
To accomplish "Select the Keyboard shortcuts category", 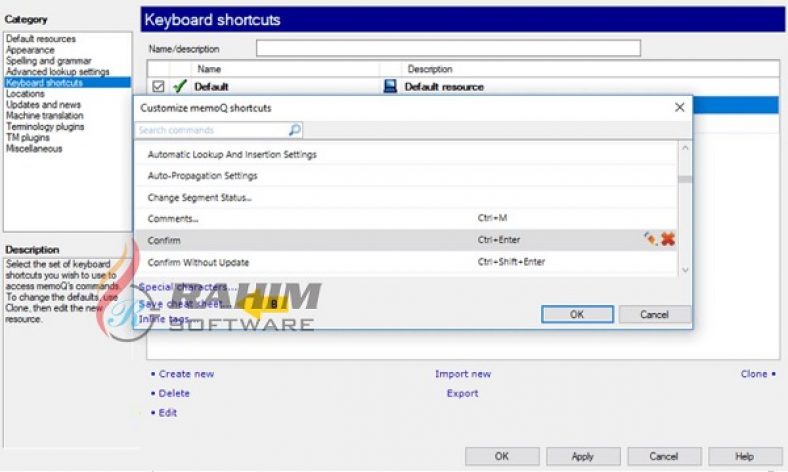I will (x=67, y=83).
